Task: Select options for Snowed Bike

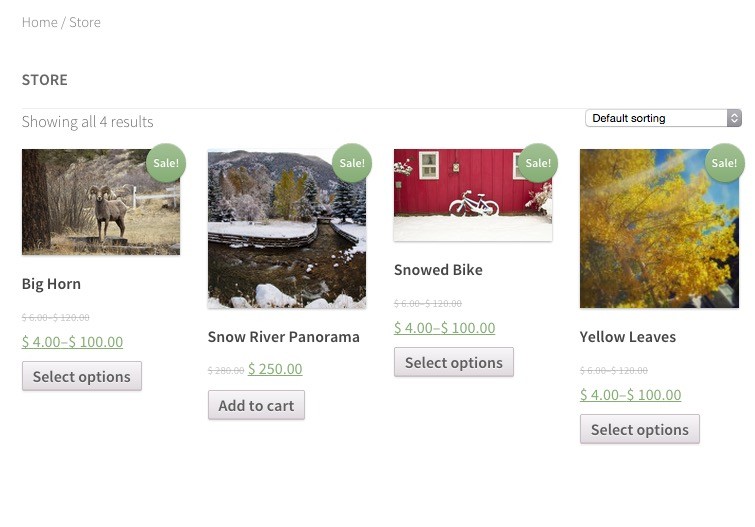Action: 454,362
